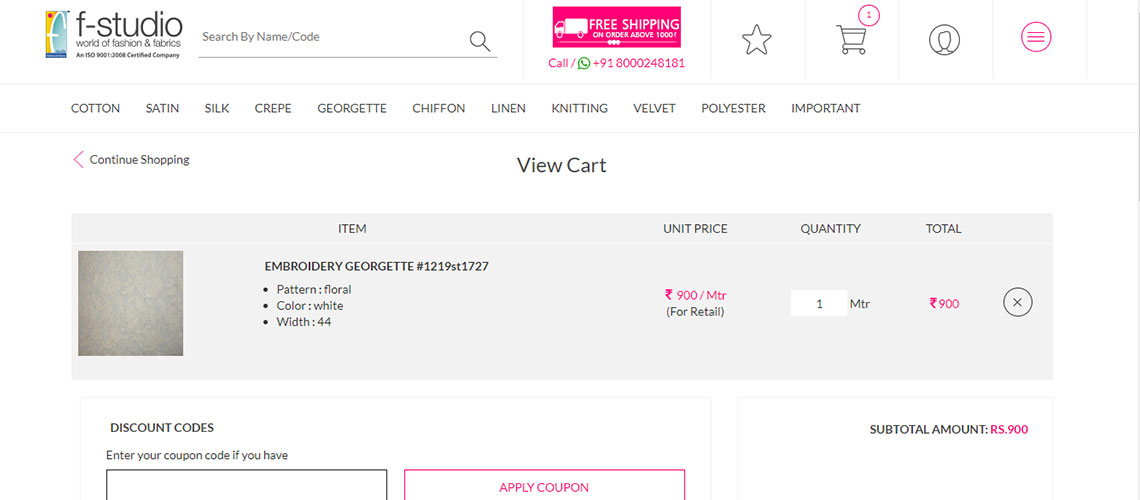The width and height of the screenshot is (1140, 500).
Task: Click the 'Width : 44' text
Action: (304, 321)
